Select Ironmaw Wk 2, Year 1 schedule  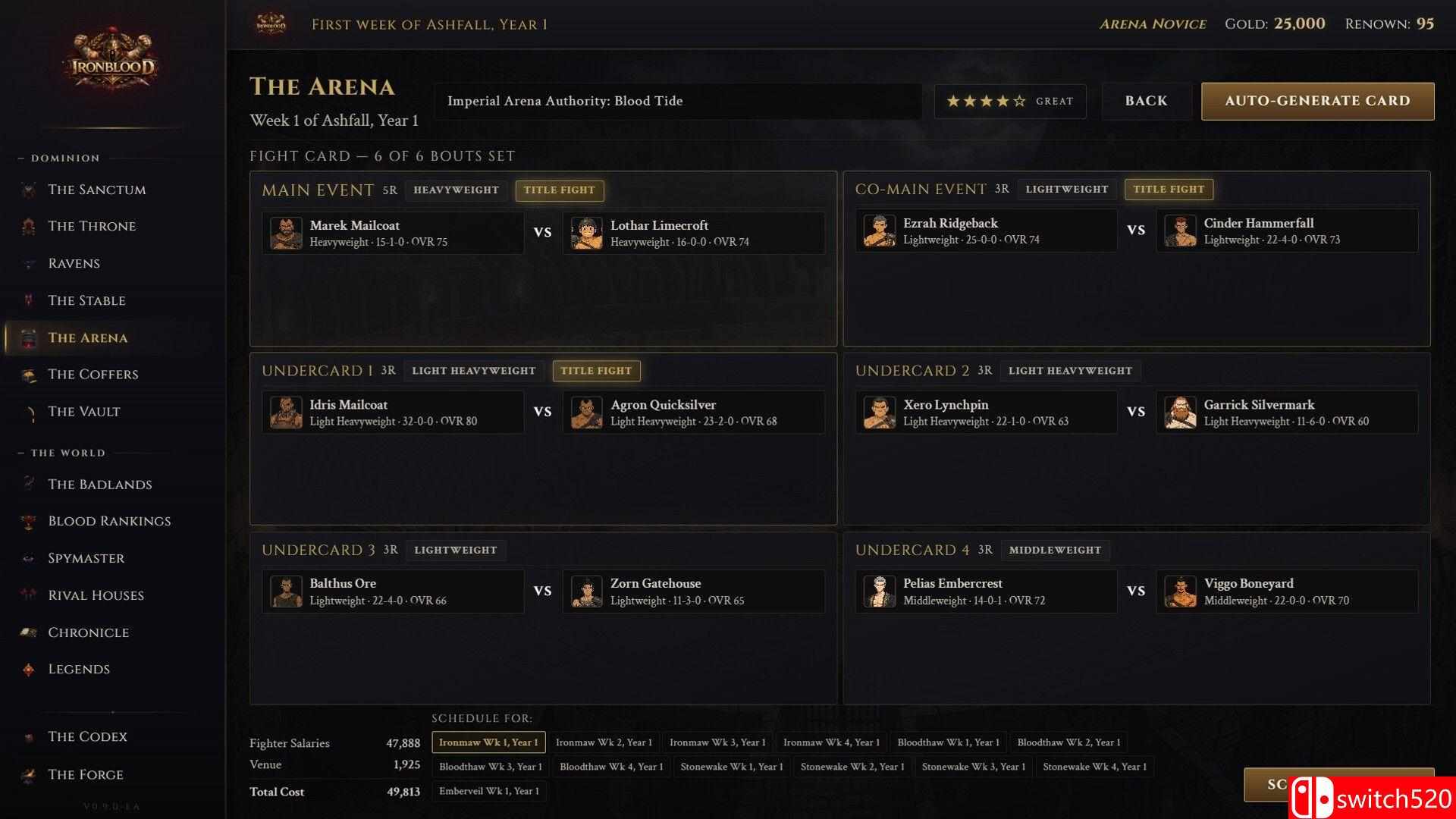pyautogui.click(x=604, y=742)
